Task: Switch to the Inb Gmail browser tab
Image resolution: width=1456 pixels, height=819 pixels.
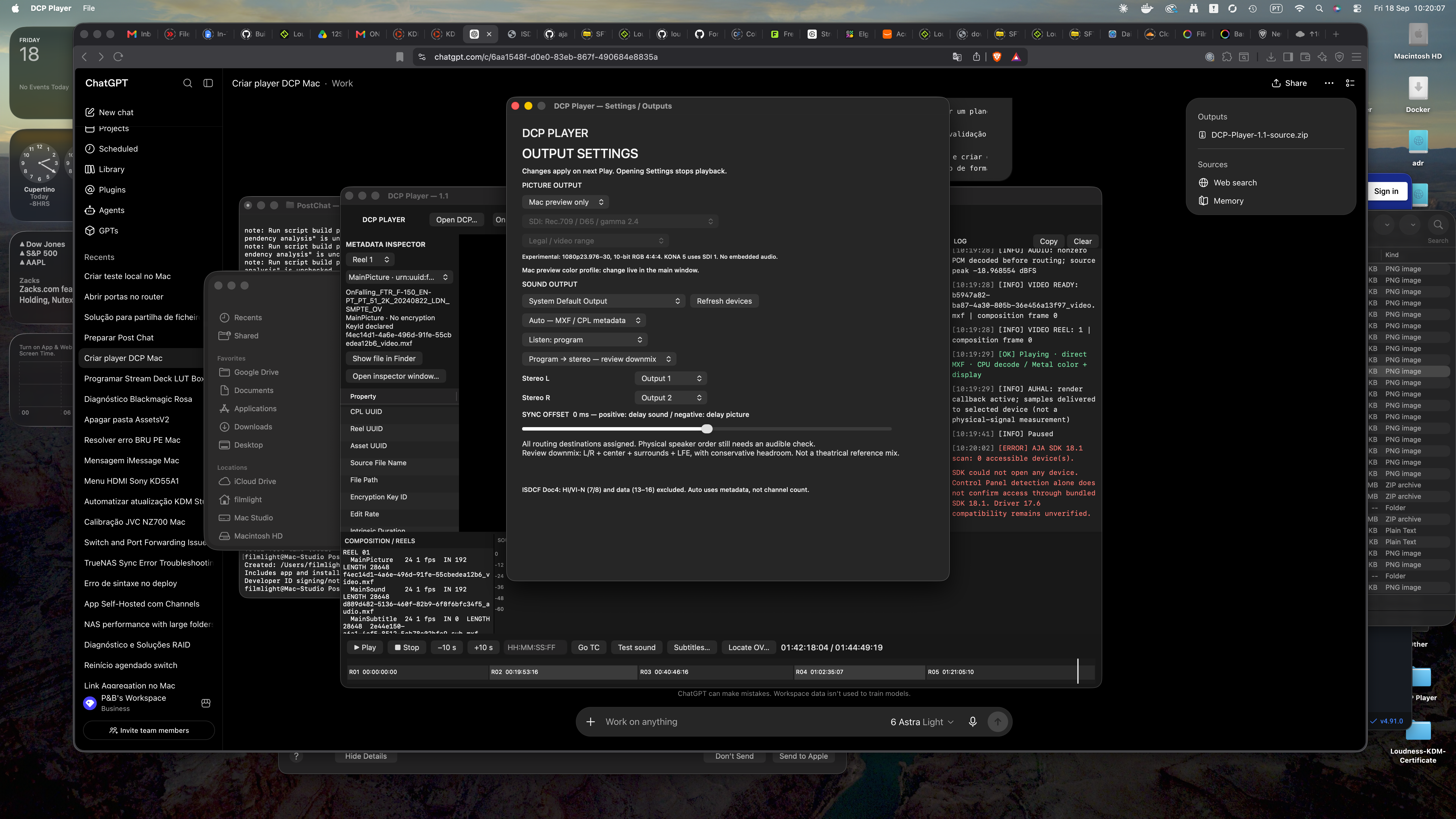Action: [140, 34]
